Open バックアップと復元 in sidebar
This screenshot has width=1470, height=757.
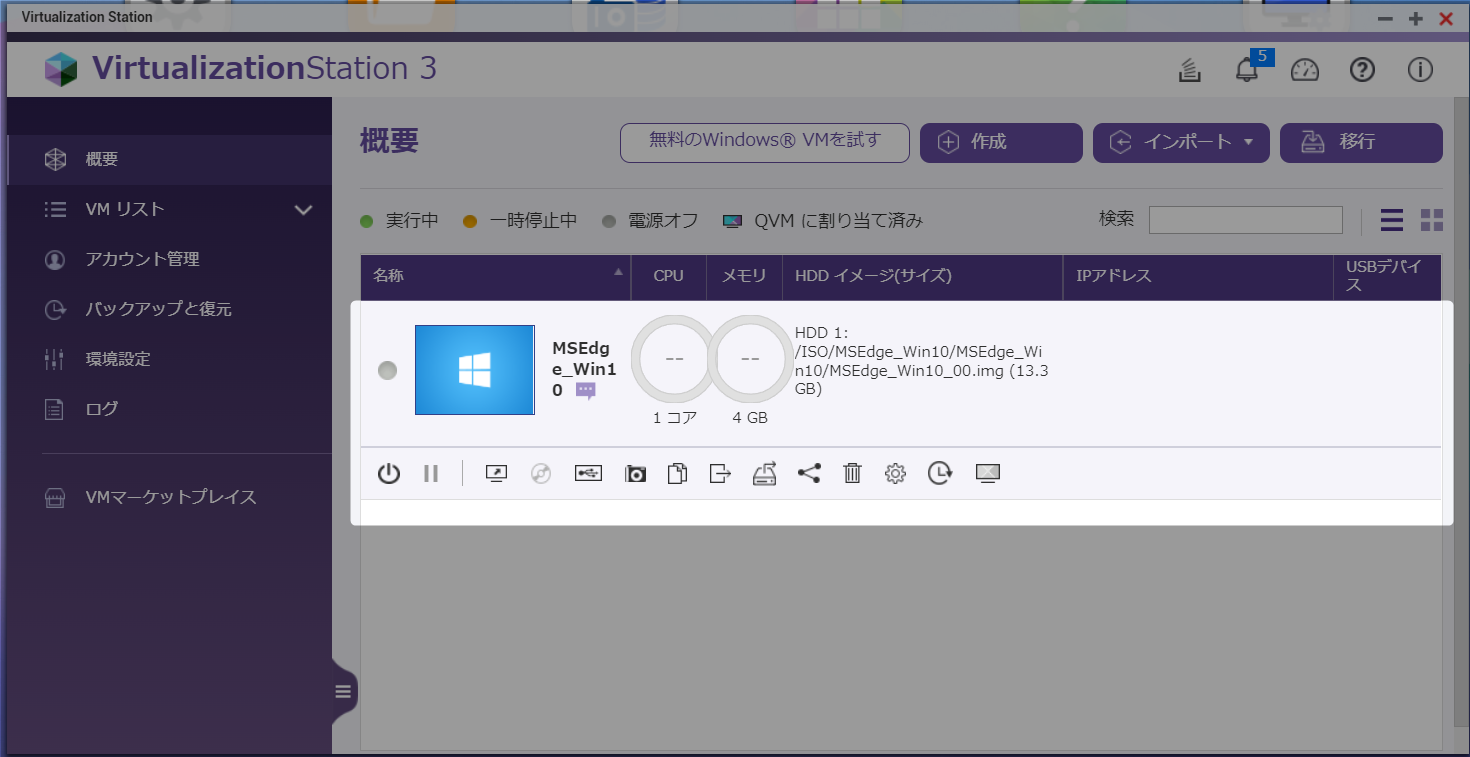click(169, 309)
